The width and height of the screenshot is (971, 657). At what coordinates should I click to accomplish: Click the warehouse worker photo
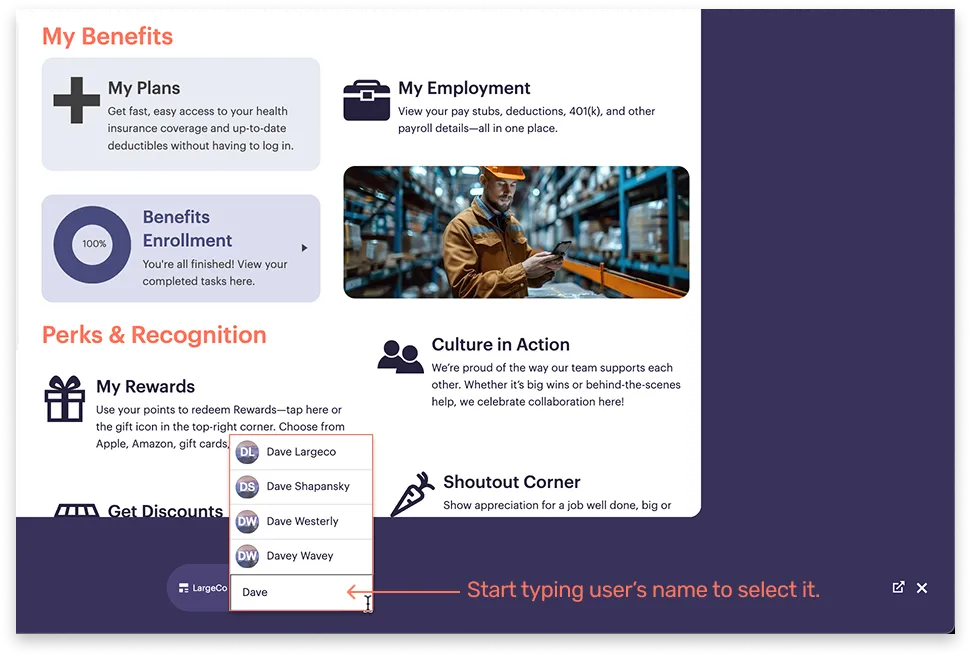pyautogui.click(x=516, y=232)
